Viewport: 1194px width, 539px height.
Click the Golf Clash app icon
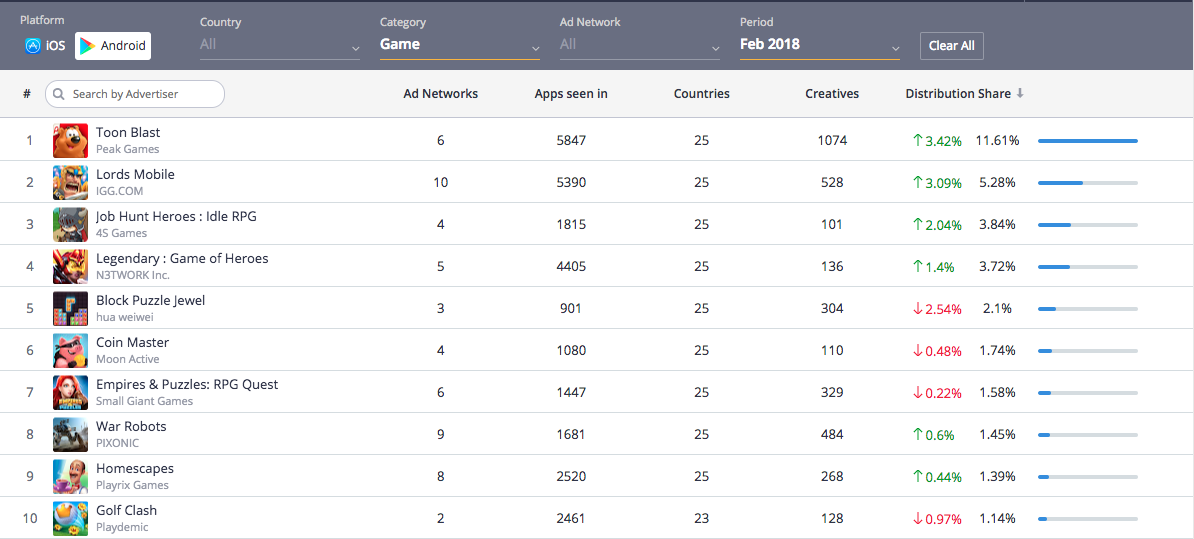click(70, 518)
